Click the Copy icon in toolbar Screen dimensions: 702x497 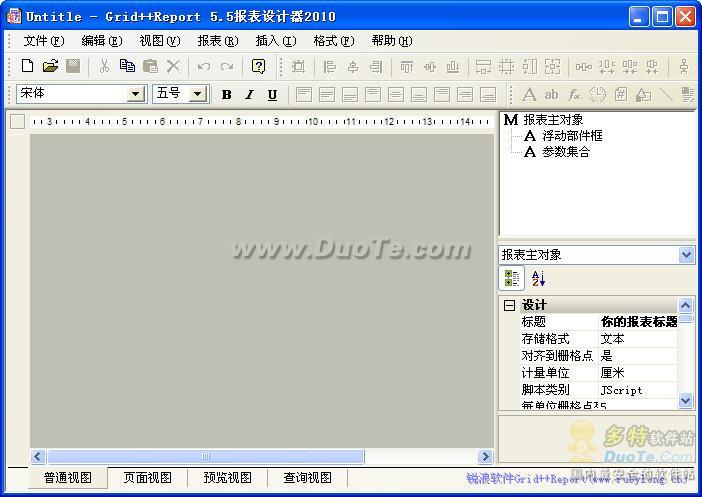pos(127,66)
